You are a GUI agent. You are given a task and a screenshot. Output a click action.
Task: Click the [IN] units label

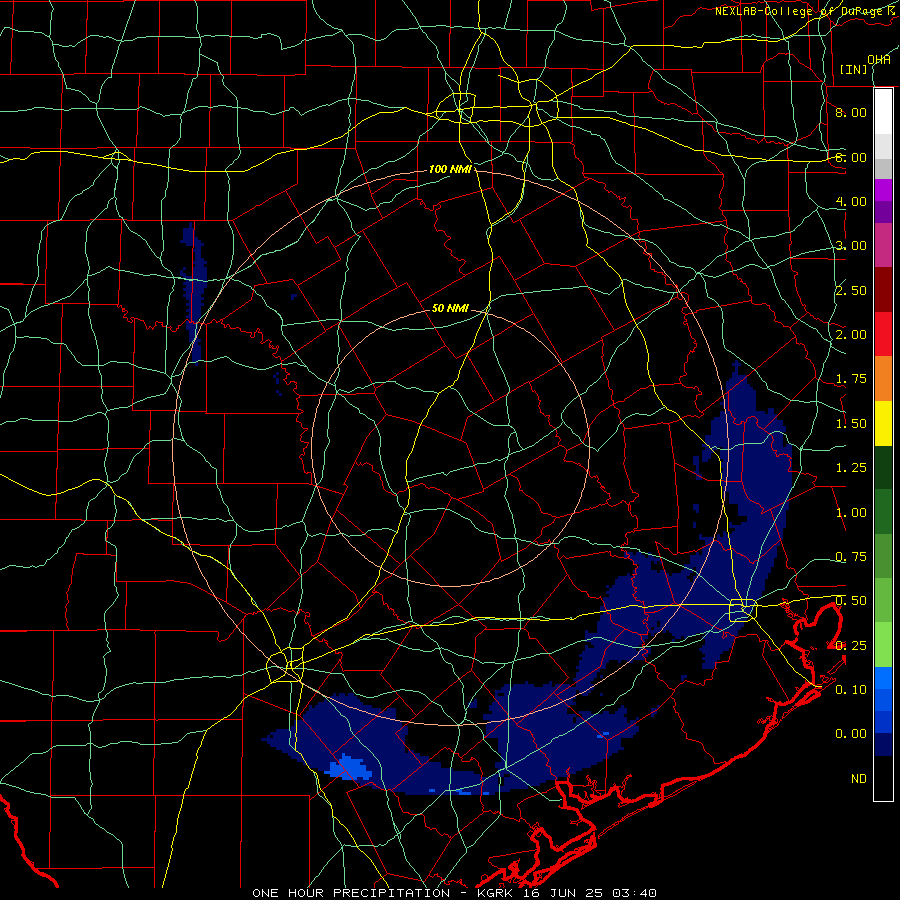pos(854,69)
